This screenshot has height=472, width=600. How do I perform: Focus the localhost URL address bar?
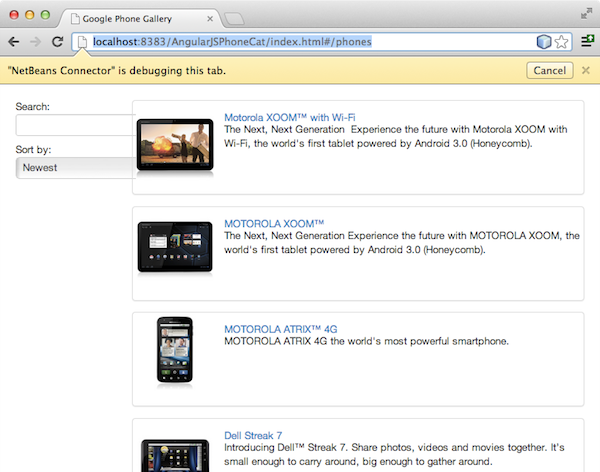coord(300,42)
